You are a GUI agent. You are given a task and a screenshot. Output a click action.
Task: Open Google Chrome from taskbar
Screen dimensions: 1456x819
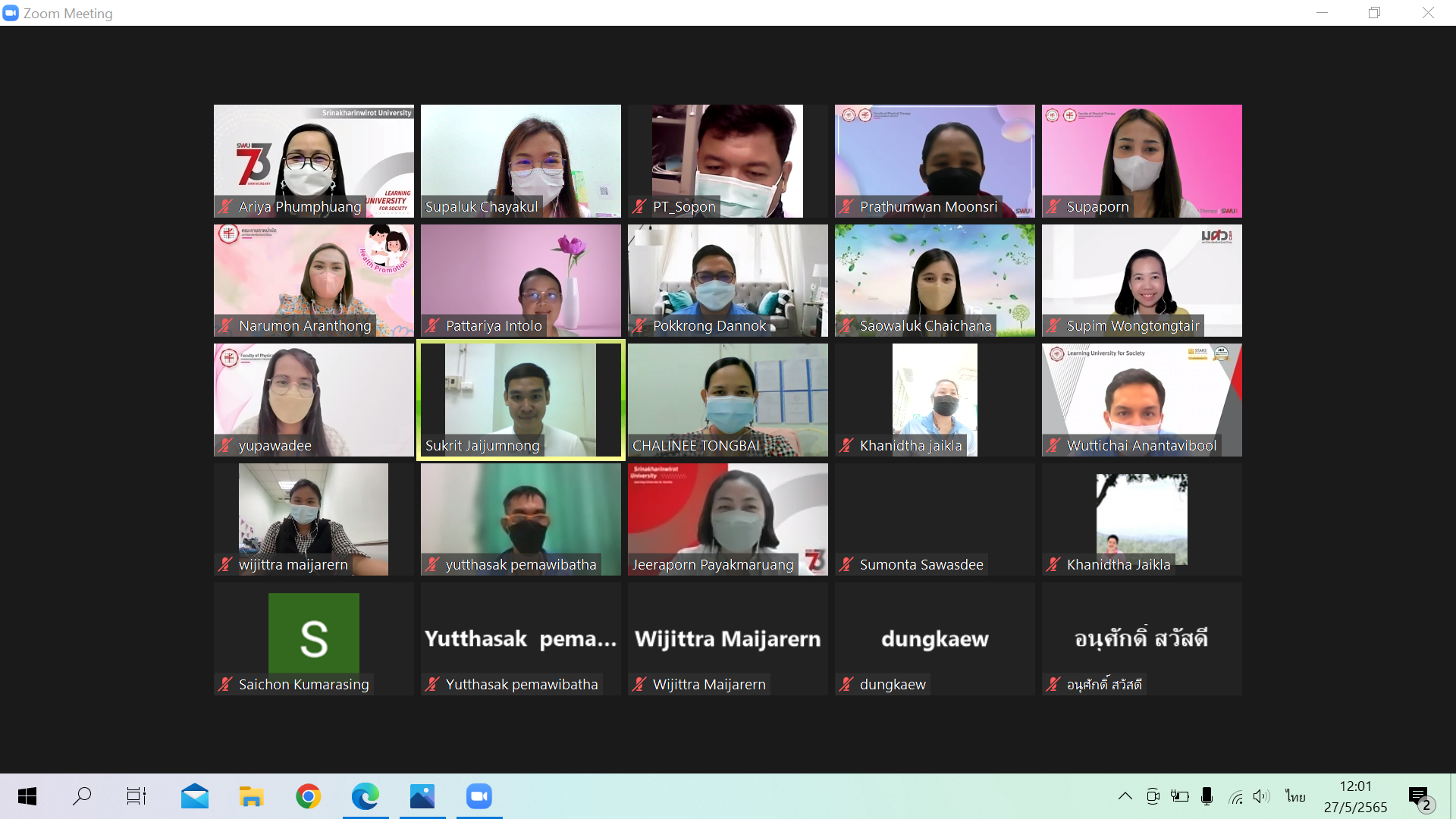[x=308, y=796]
